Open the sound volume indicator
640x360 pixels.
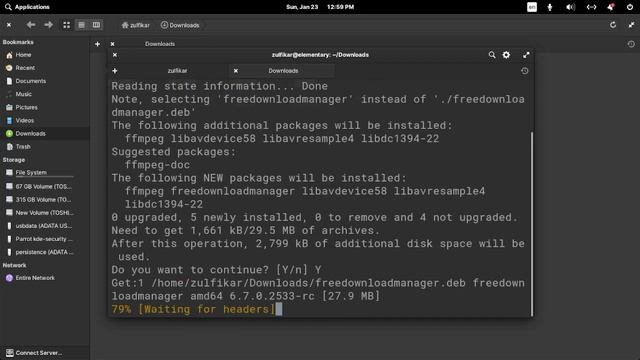(571, 7)
